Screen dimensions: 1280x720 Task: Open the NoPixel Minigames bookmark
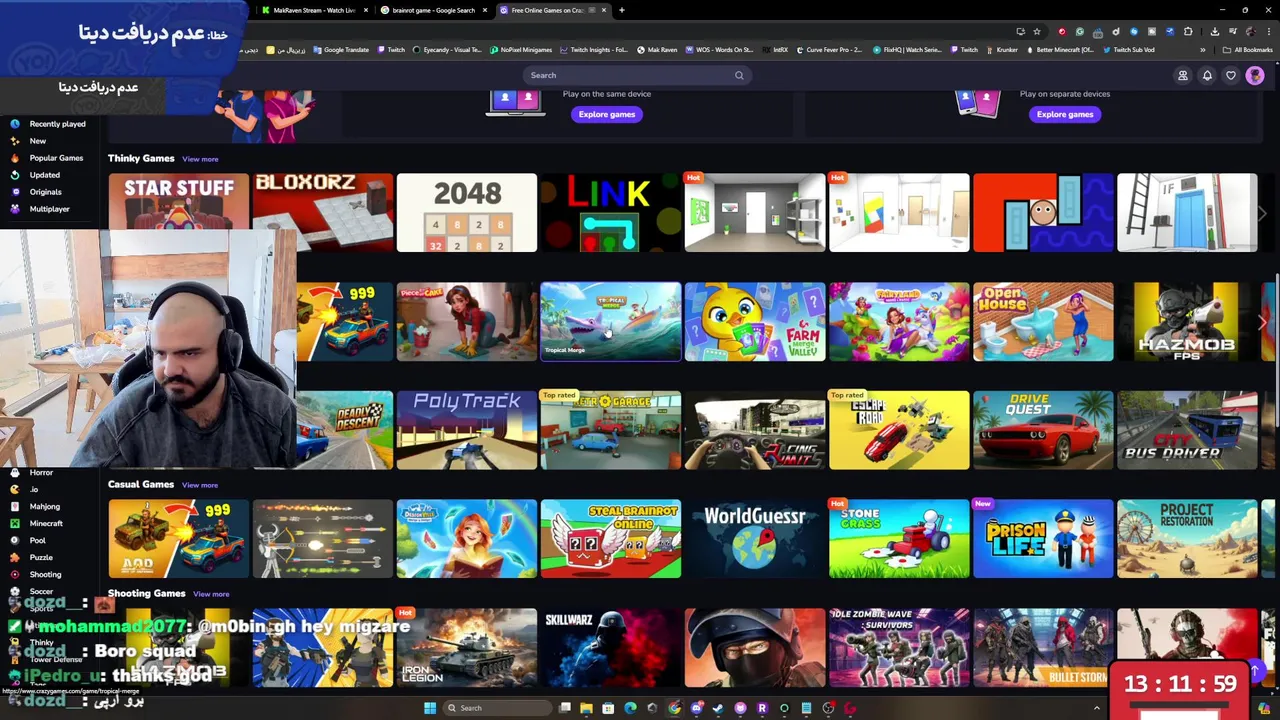521,50
